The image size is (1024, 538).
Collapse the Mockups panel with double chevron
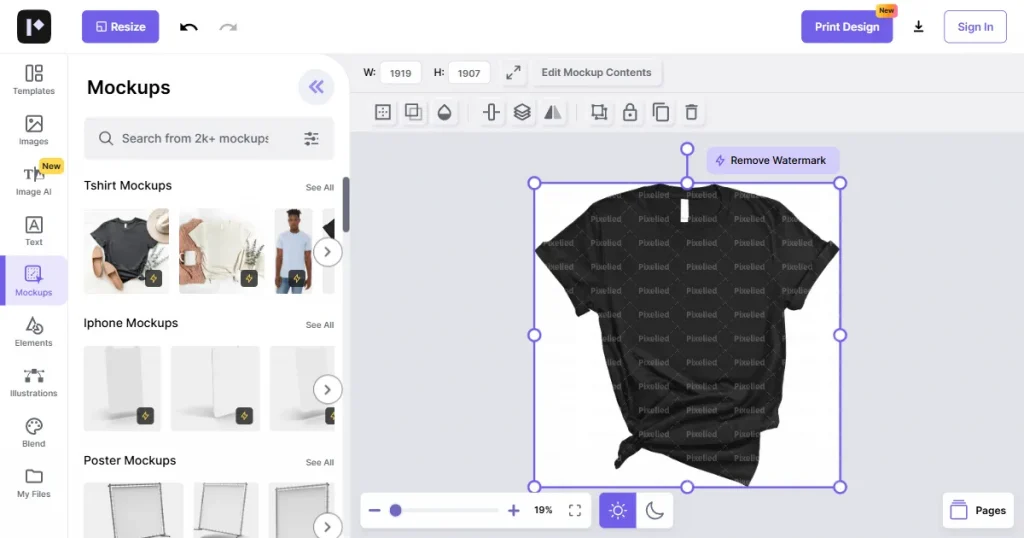tap(316, 87)
